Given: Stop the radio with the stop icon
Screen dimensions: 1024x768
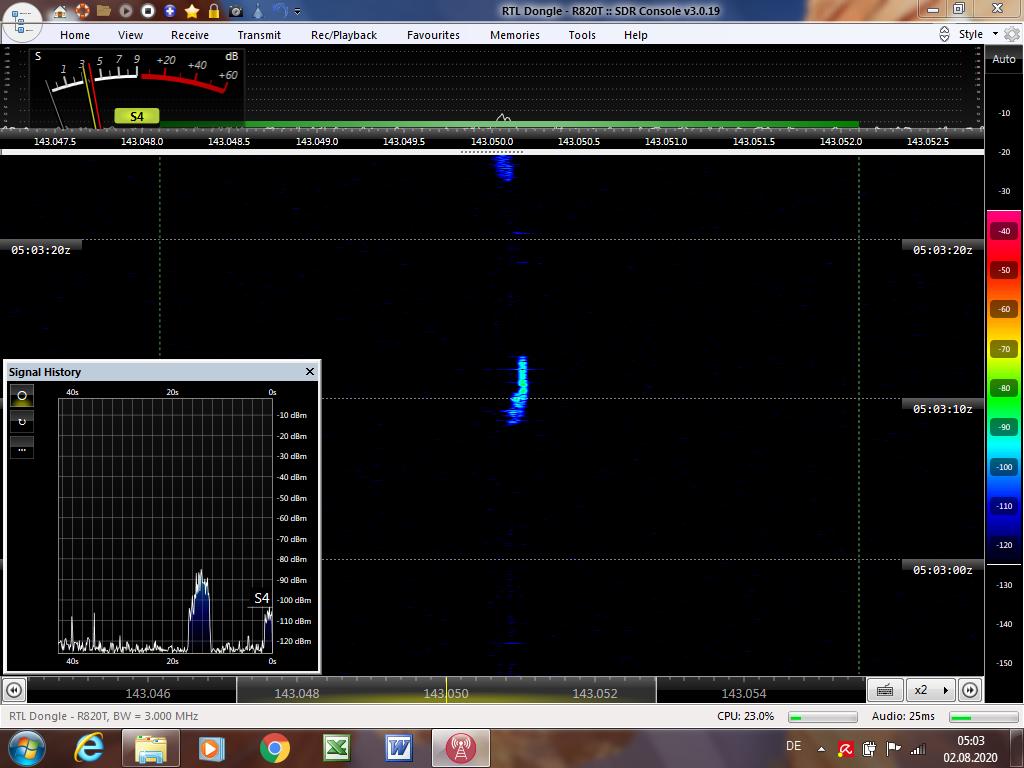Looking at the screenshot, I should tap(148, 11).
